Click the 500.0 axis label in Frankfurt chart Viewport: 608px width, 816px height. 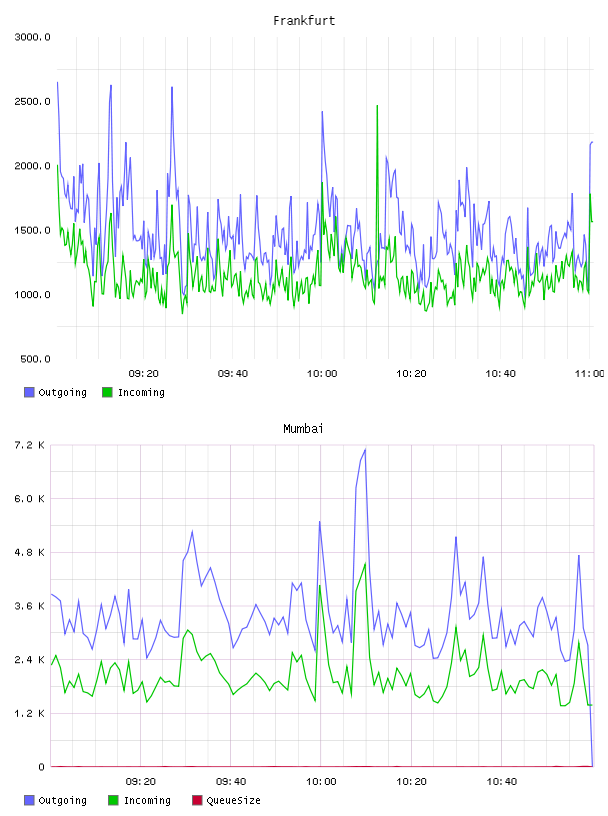pos(35,359)
